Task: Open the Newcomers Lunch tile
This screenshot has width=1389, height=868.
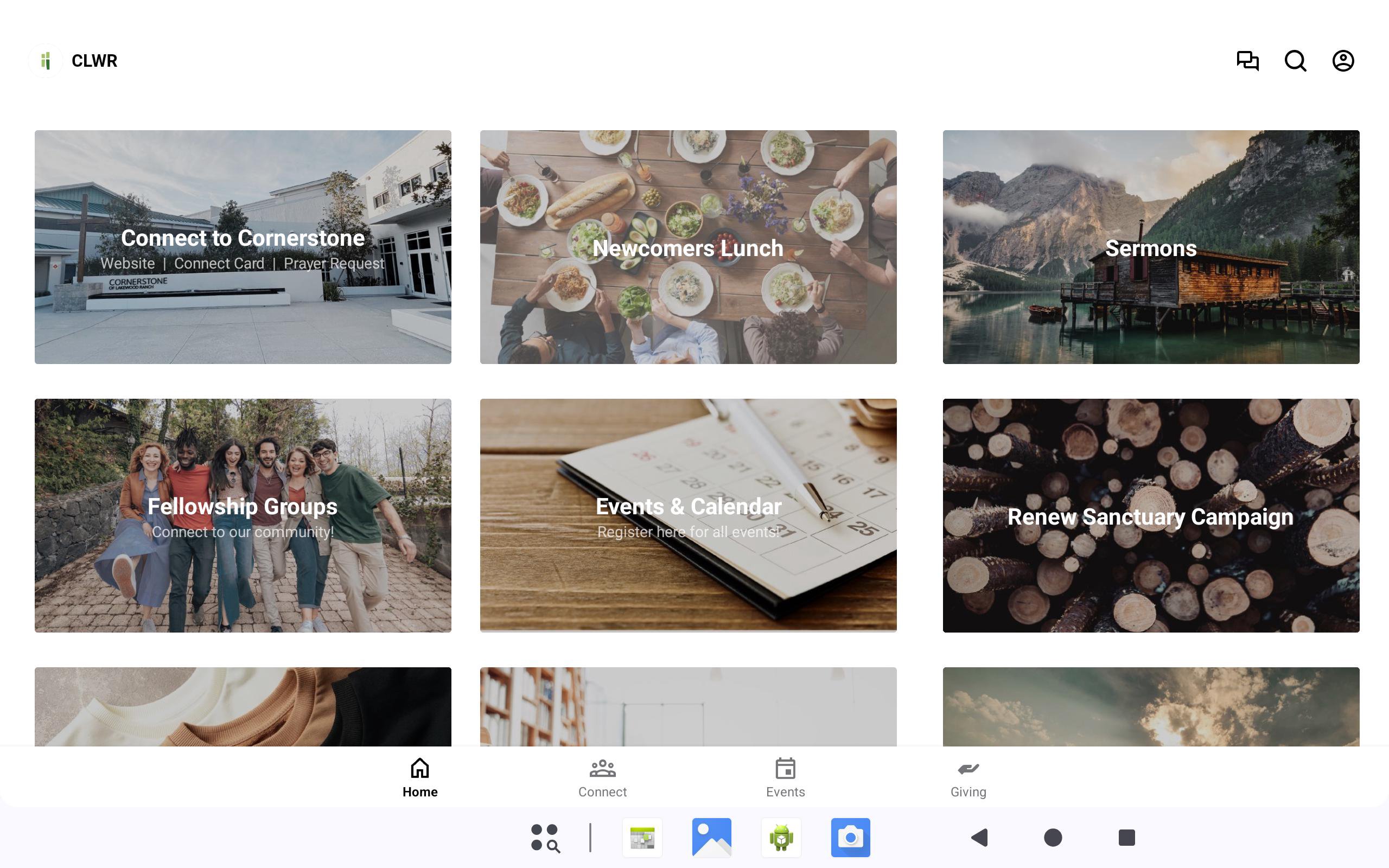Action: [x=687, y=247]
